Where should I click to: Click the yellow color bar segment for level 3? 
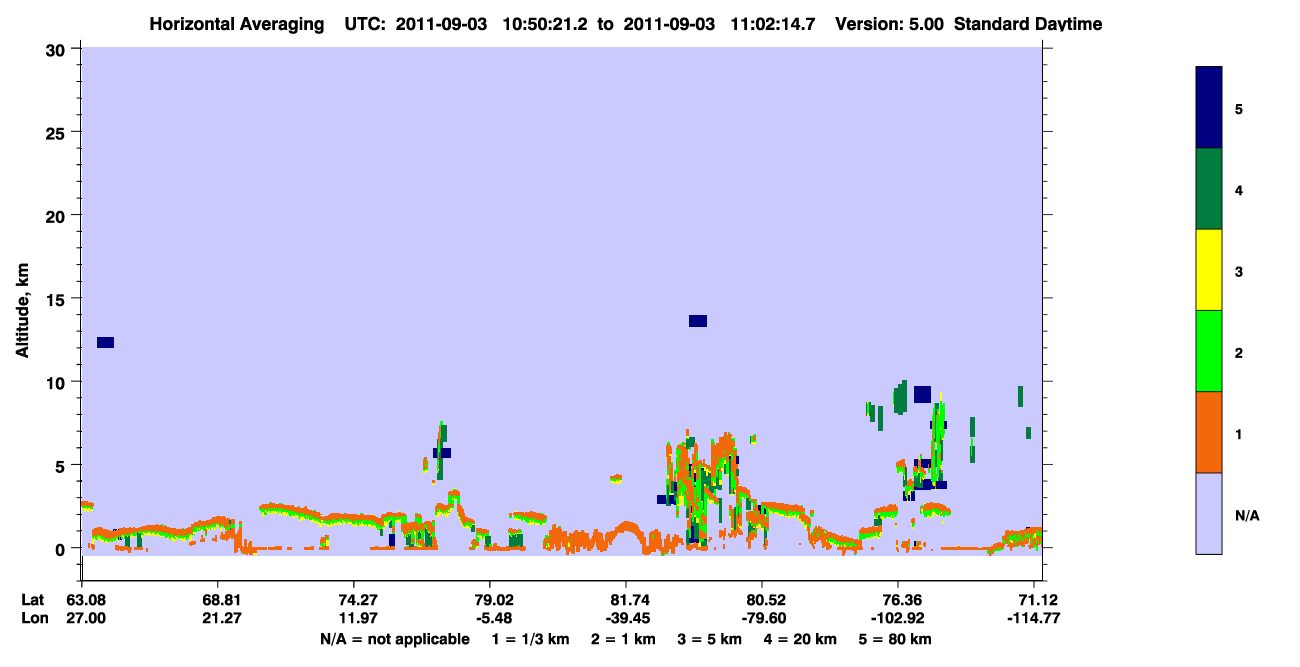click(1209, 270)
